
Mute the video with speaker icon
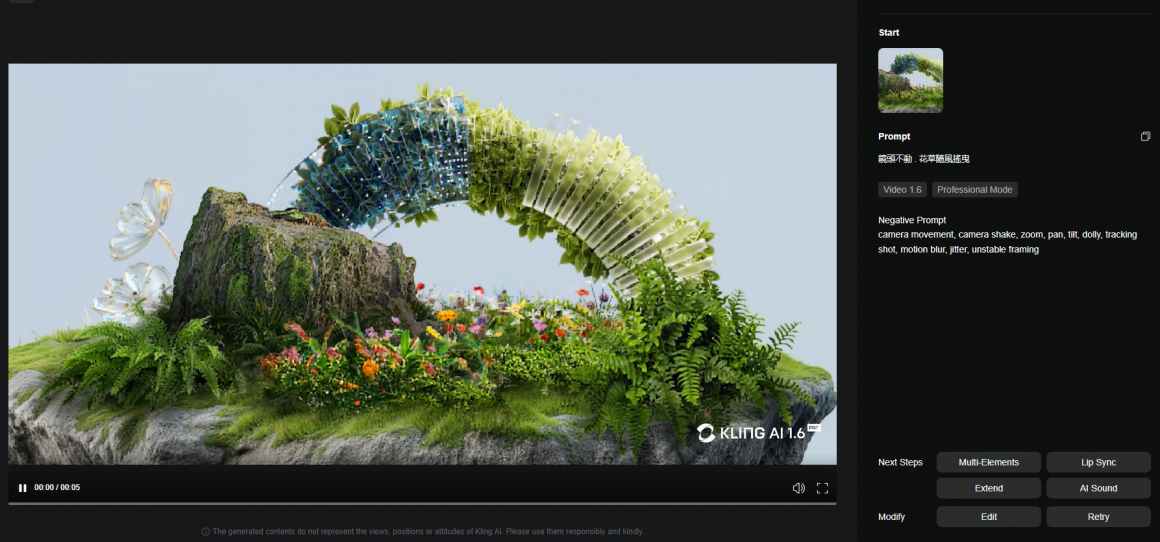click(798, 488)
